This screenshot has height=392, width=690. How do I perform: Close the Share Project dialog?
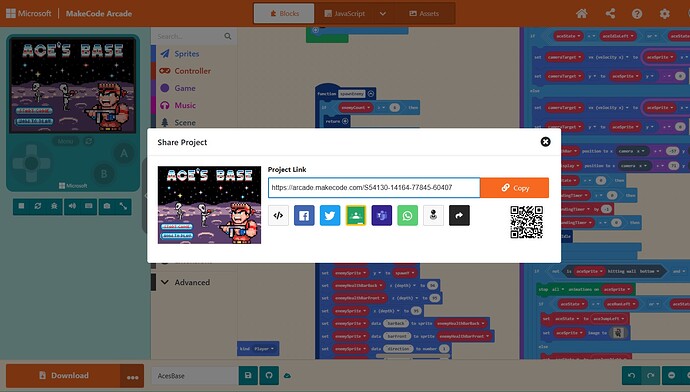coord(545,142)
